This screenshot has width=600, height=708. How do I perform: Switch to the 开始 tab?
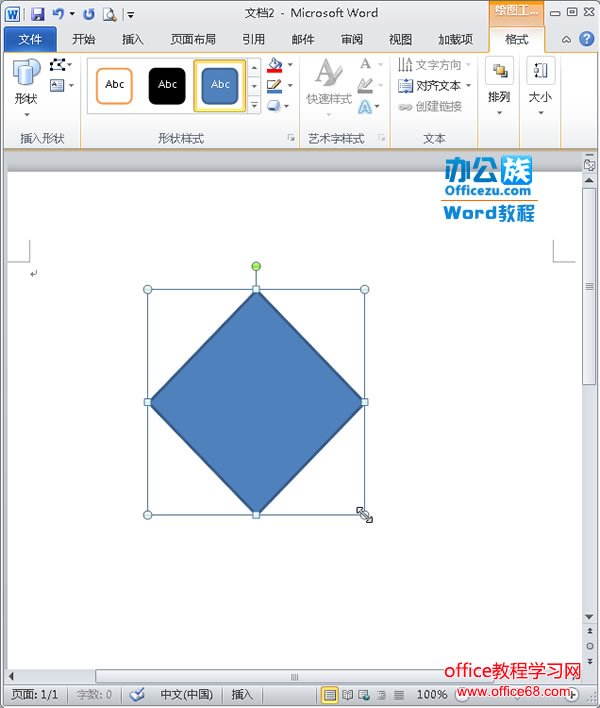84,39
